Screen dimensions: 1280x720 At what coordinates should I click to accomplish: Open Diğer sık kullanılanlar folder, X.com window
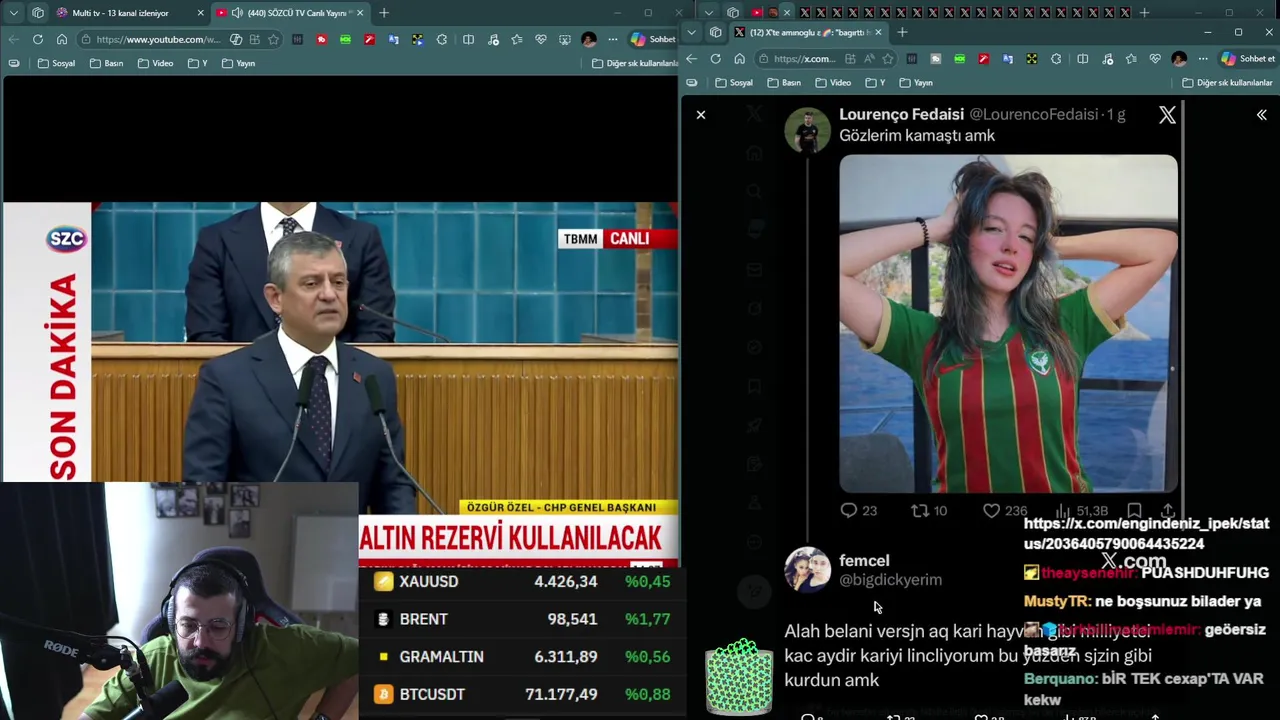click(1227, 83)
